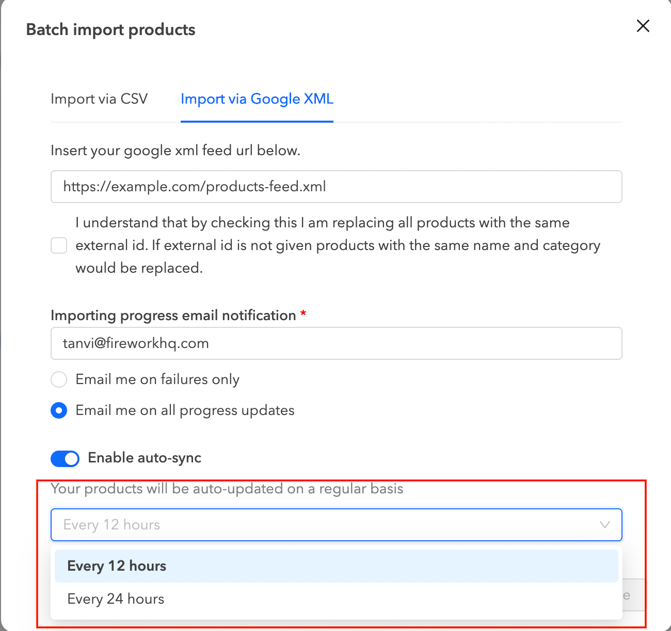
Task: Click the "Enable auto-sync" label text
Action: point(144,458)
